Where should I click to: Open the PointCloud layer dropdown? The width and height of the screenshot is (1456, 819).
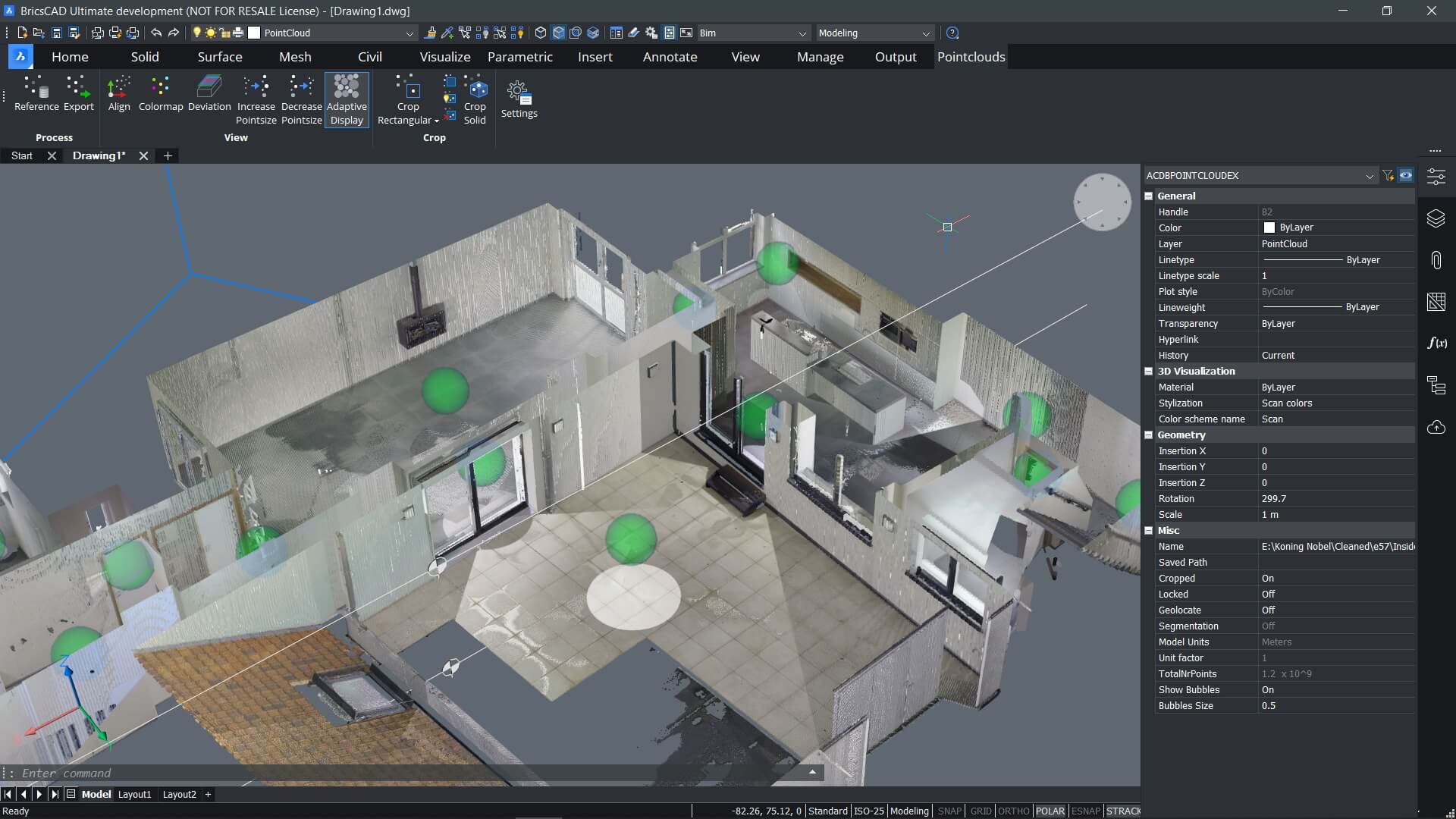[x=409, y=33]
